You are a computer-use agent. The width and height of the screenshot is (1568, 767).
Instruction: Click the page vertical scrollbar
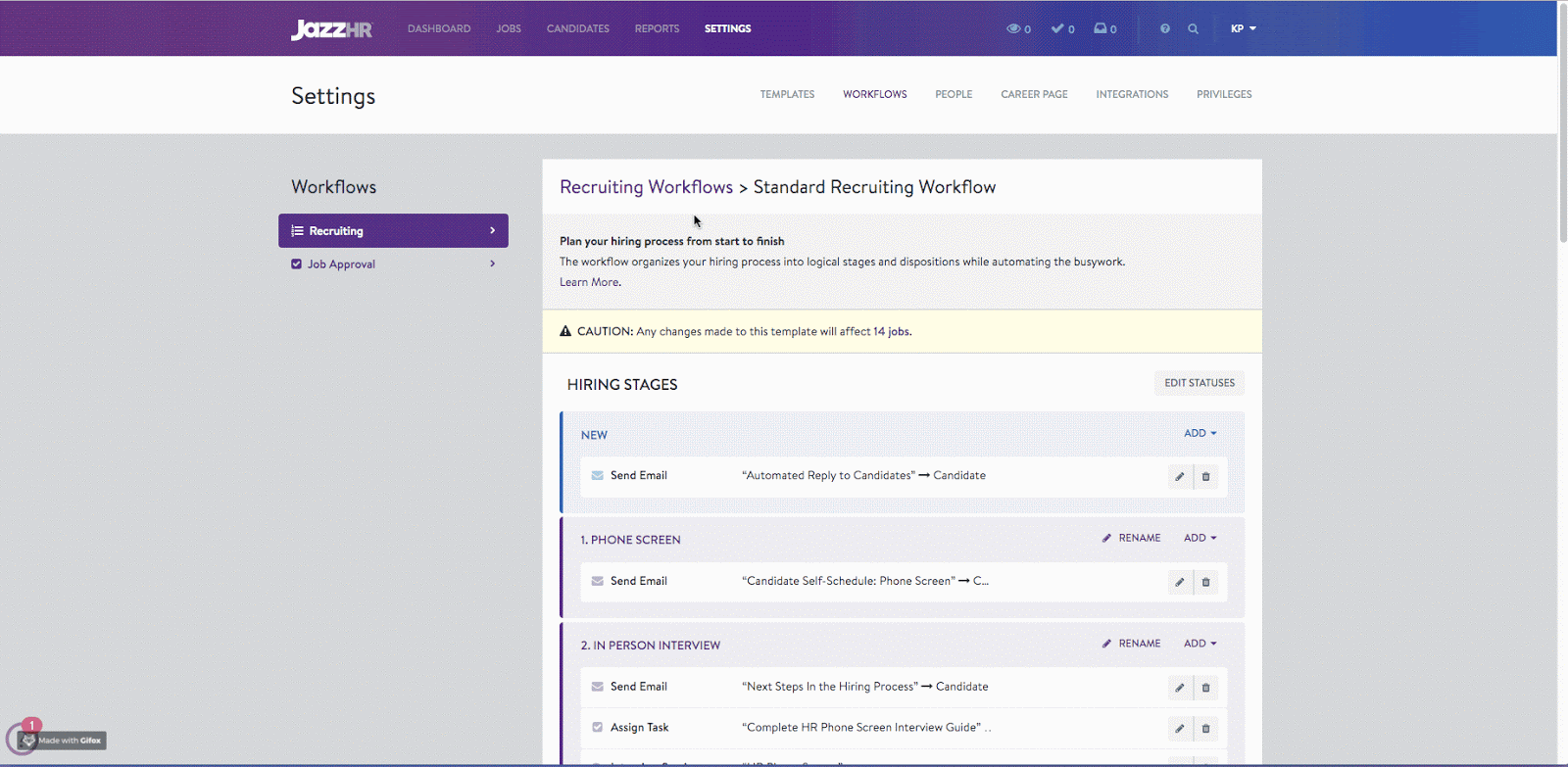[x=1562, y=122]
